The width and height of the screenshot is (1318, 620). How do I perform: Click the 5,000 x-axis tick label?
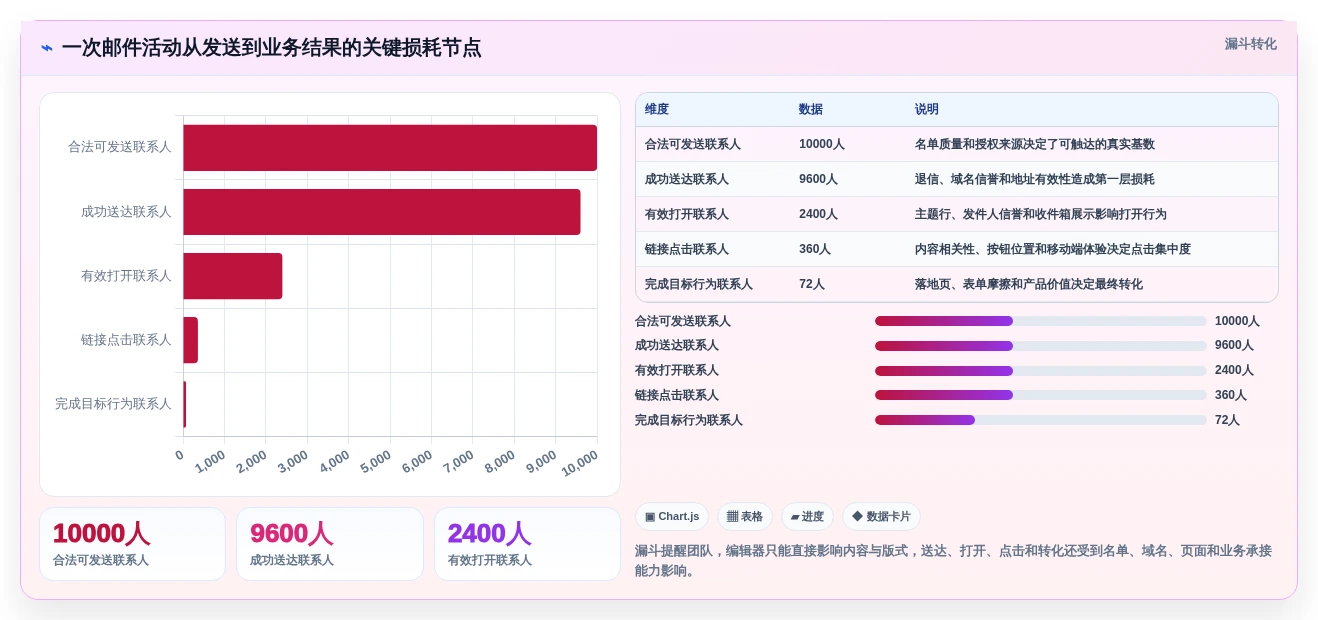coord(376,461)
